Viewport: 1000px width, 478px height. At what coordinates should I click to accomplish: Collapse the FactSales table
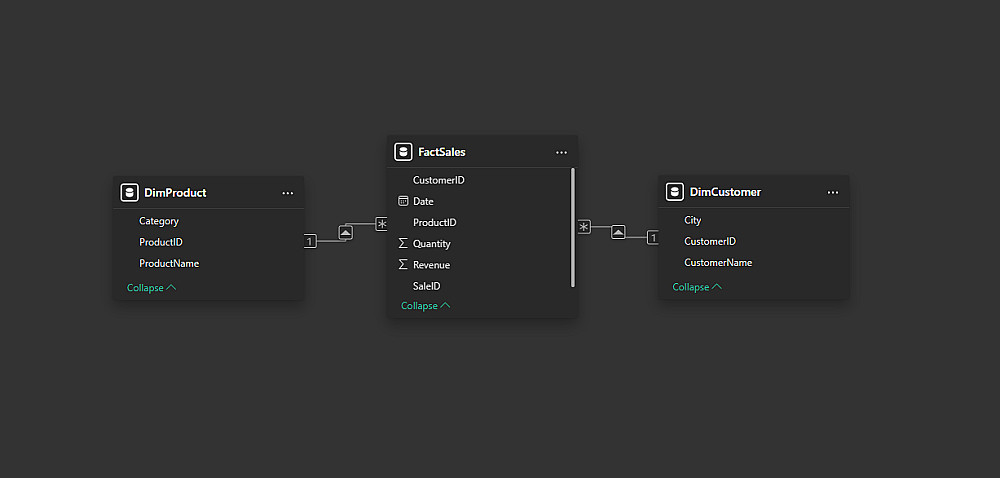tap(425, 306)
